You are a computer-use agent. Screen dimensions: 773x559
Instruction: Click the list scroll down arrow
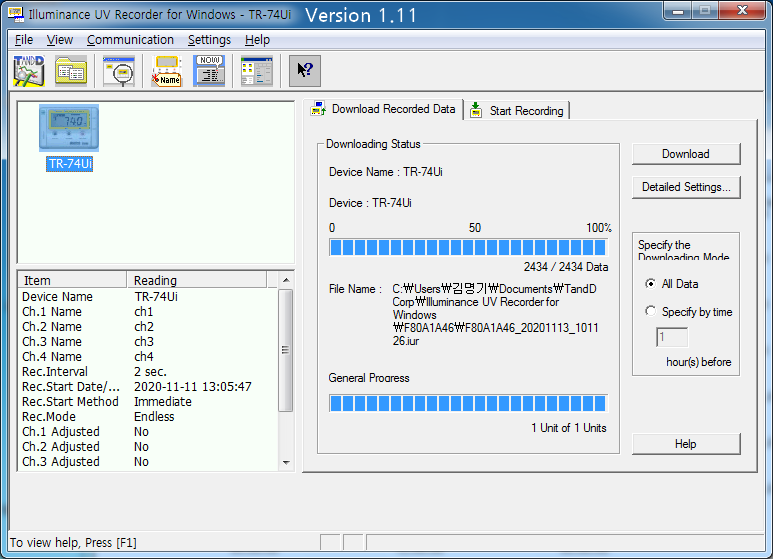tap(286, 463)
